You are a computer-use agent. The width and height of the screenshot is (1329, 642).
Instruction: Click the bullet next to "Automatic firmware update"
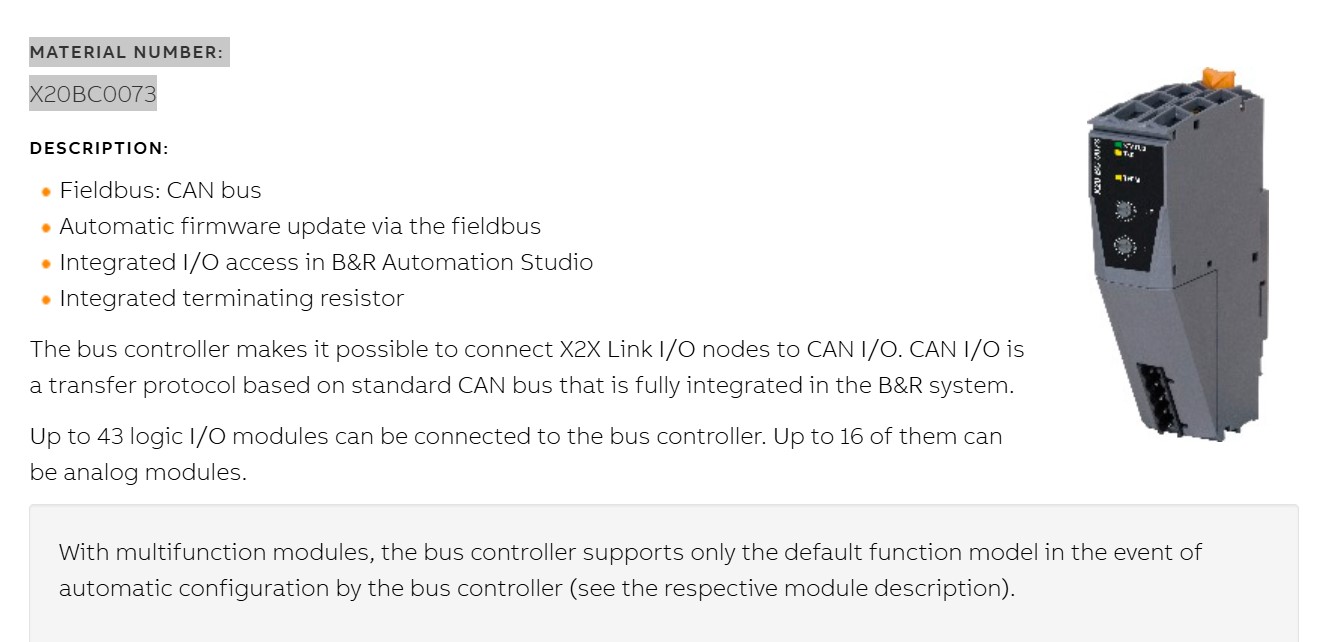(x=46, y=228)
